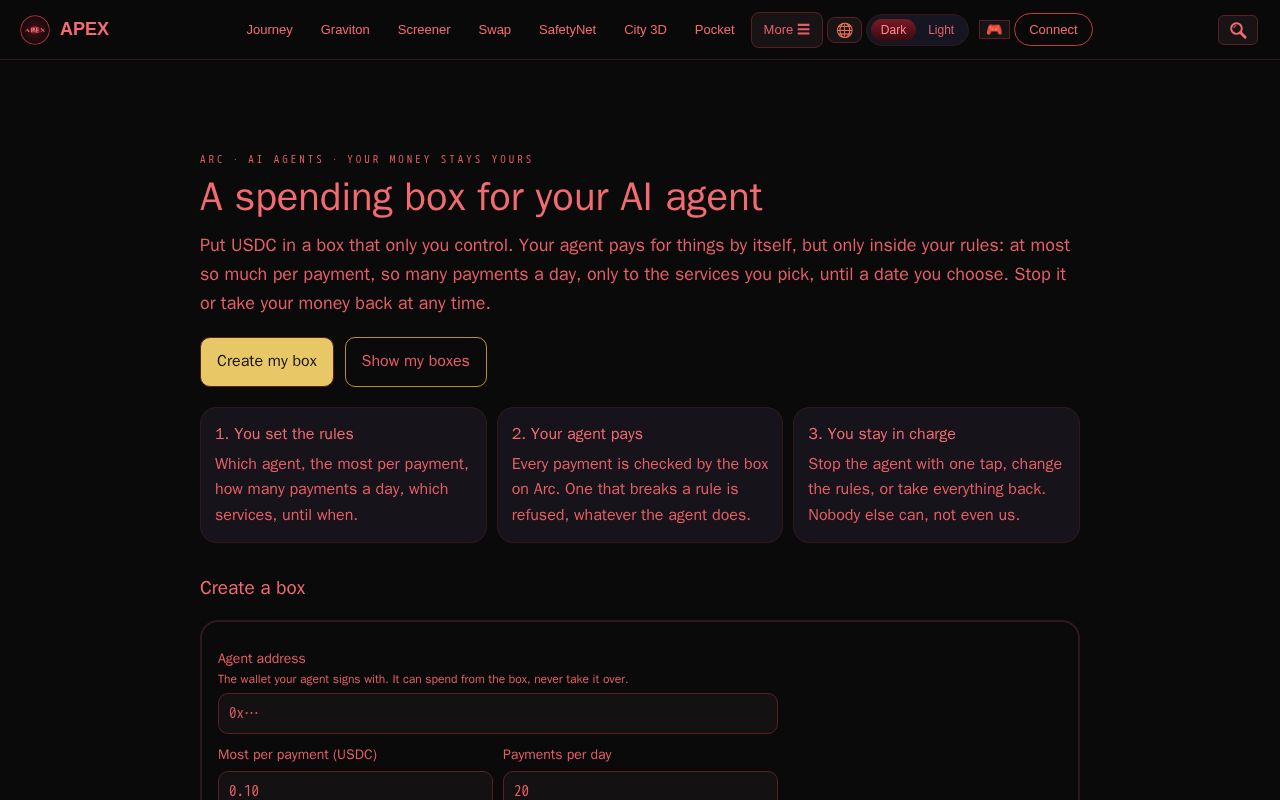Viewport: 1280px width, 800px height.
Task: Open the search magnifier icon
Action: pos(1238,30)
